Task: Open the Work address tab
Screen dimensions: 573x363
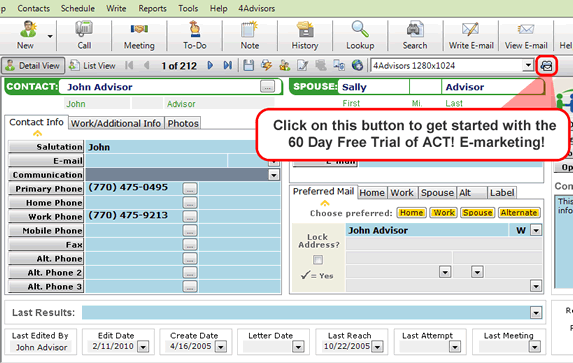Action: tap(402, 193)
